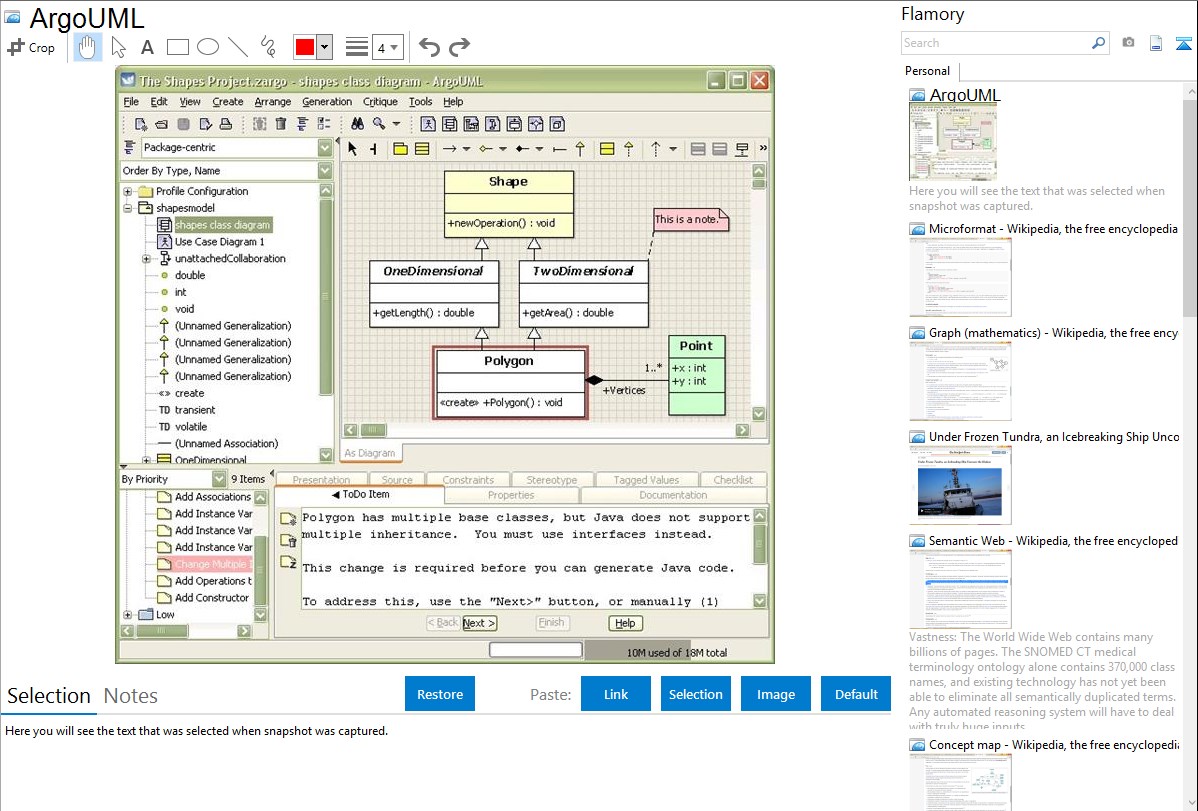
Task: Open the Personal tab
Action: [x=928, y=70]
